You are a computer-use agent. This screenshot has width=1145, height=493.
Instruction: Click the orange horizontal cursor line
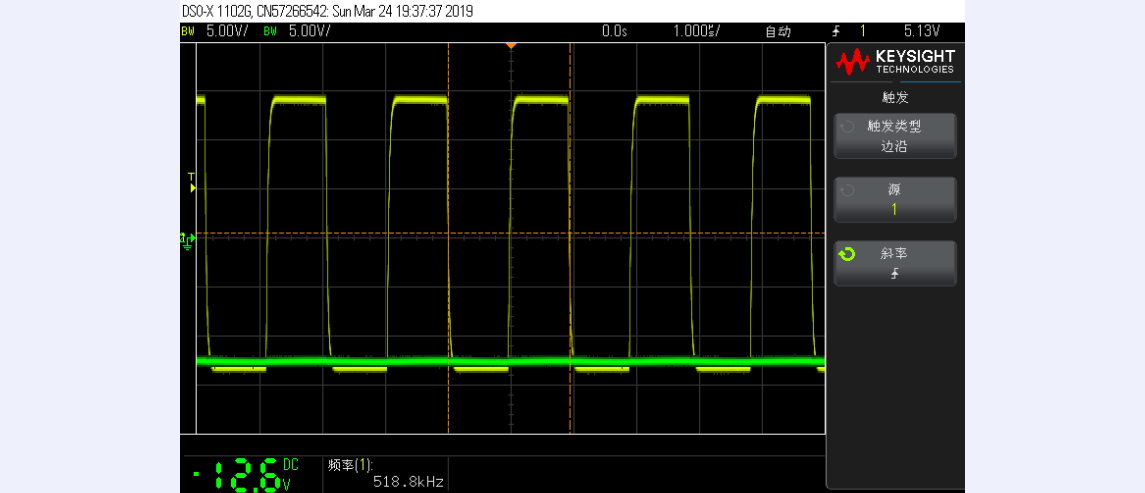pyautogui.click(x=511, y=233)
